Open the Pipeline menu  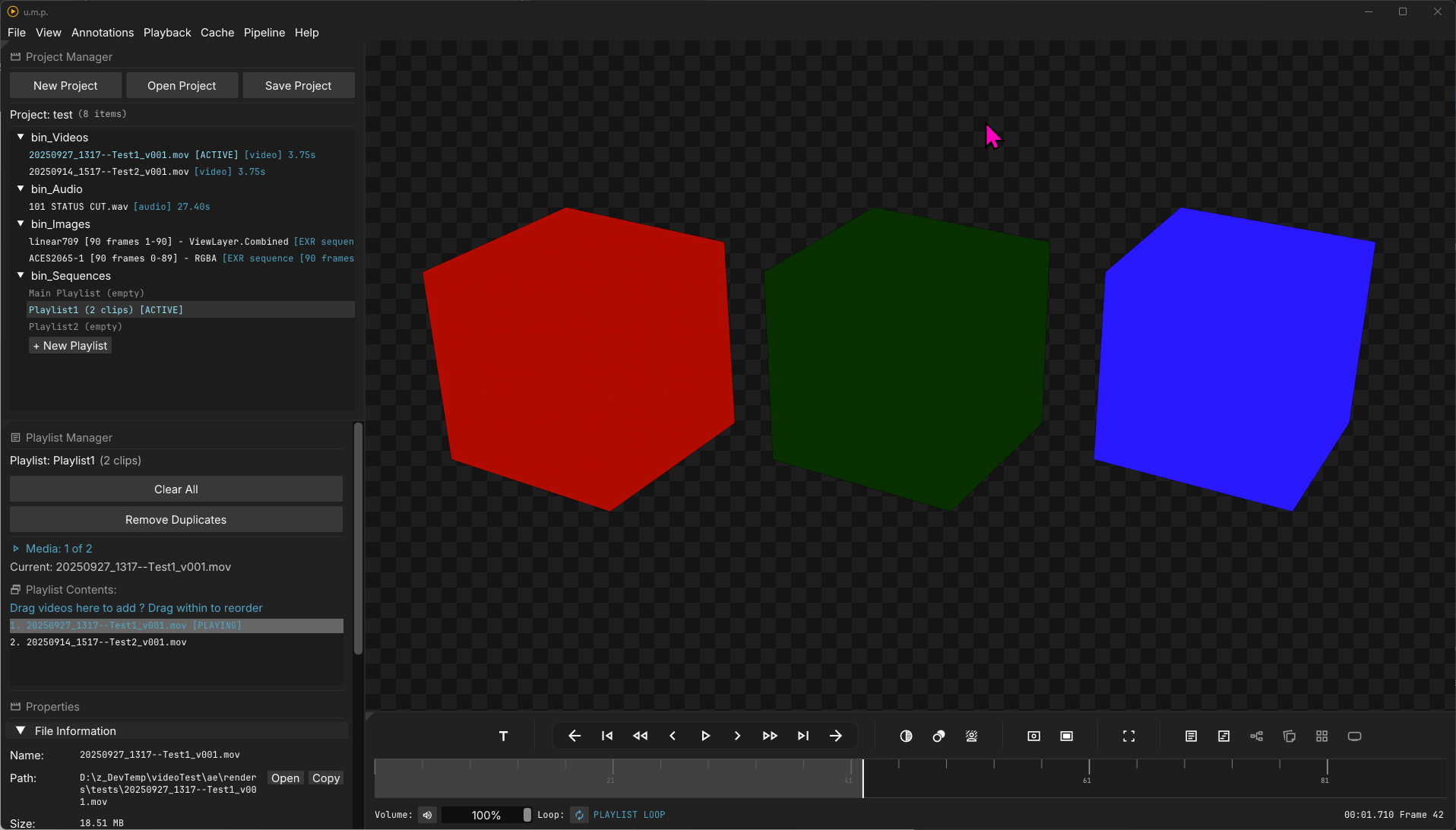264,33
